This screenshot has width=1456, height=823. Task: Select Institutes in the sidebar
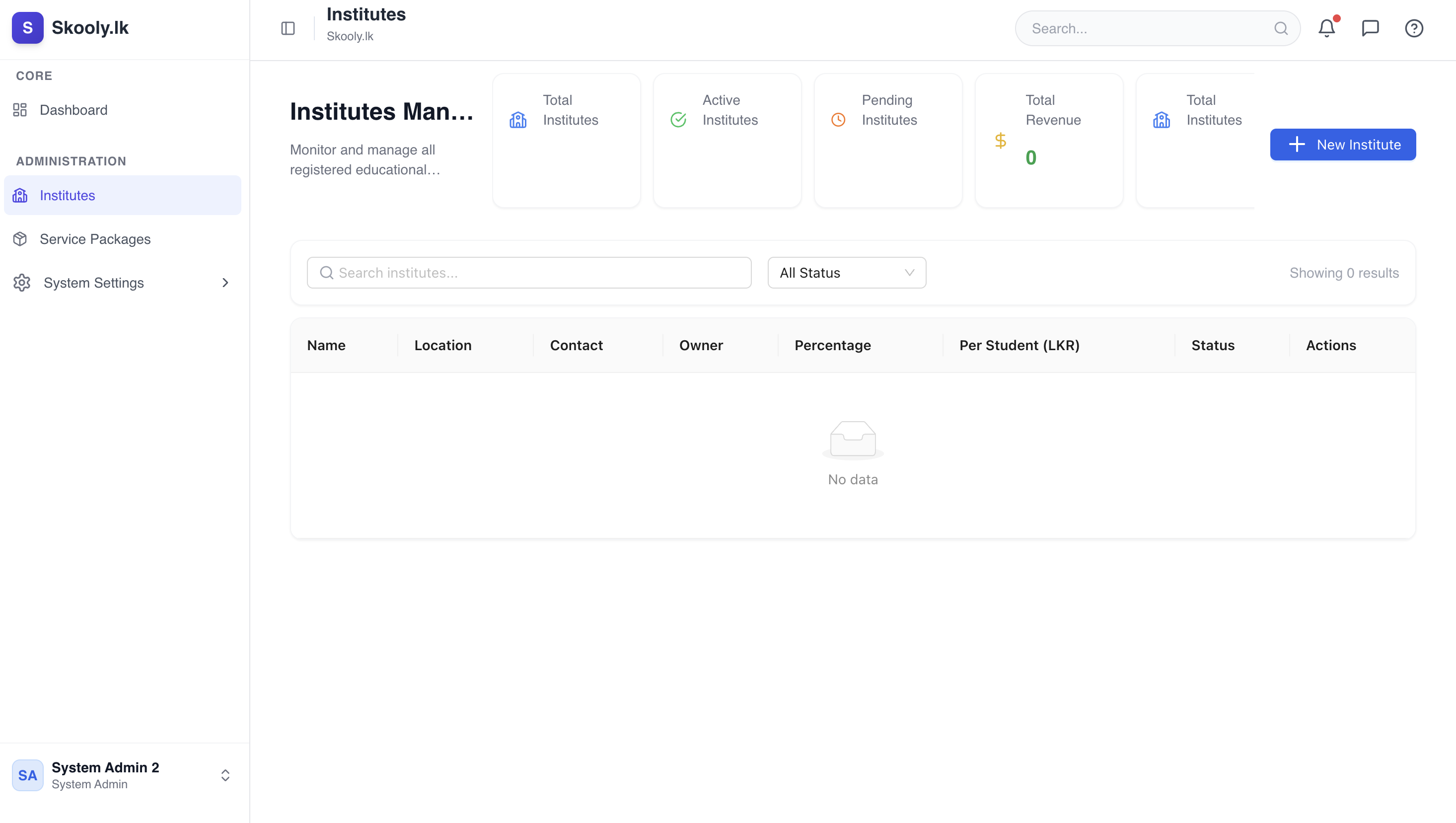coord(67,195)
